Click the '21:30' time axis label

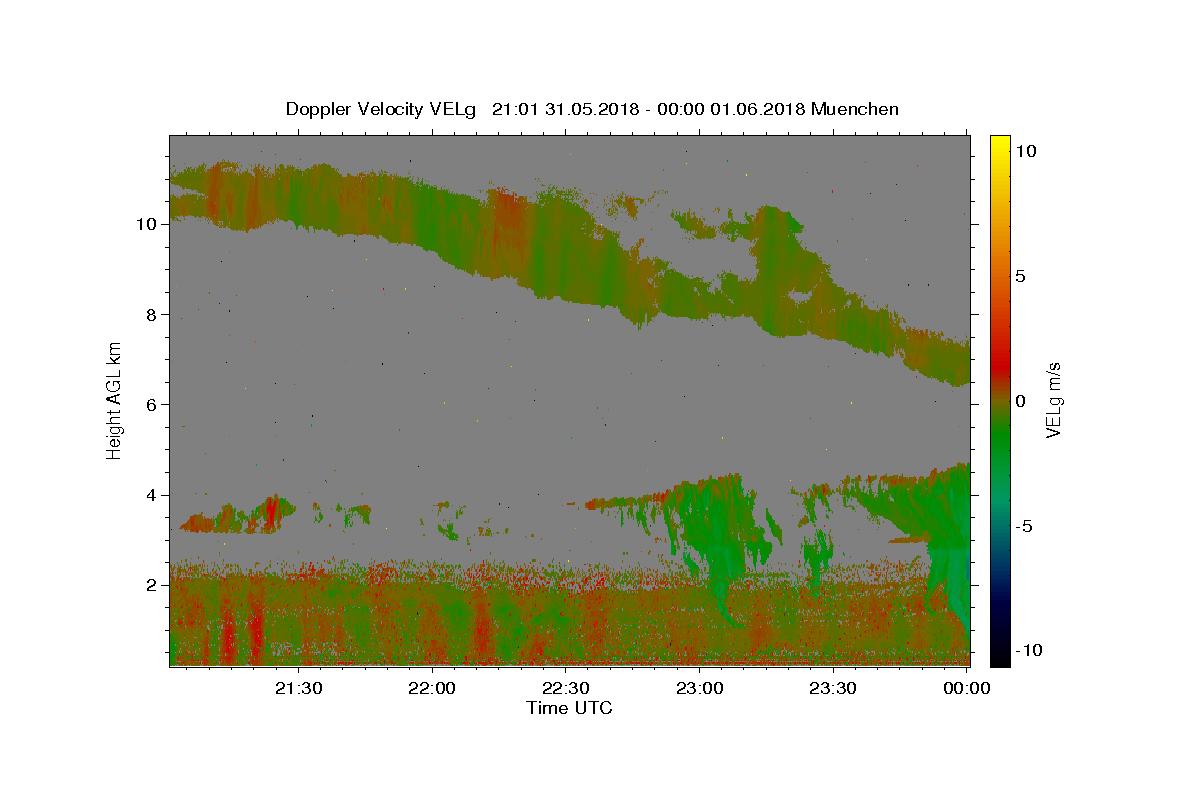click(299, 688)
